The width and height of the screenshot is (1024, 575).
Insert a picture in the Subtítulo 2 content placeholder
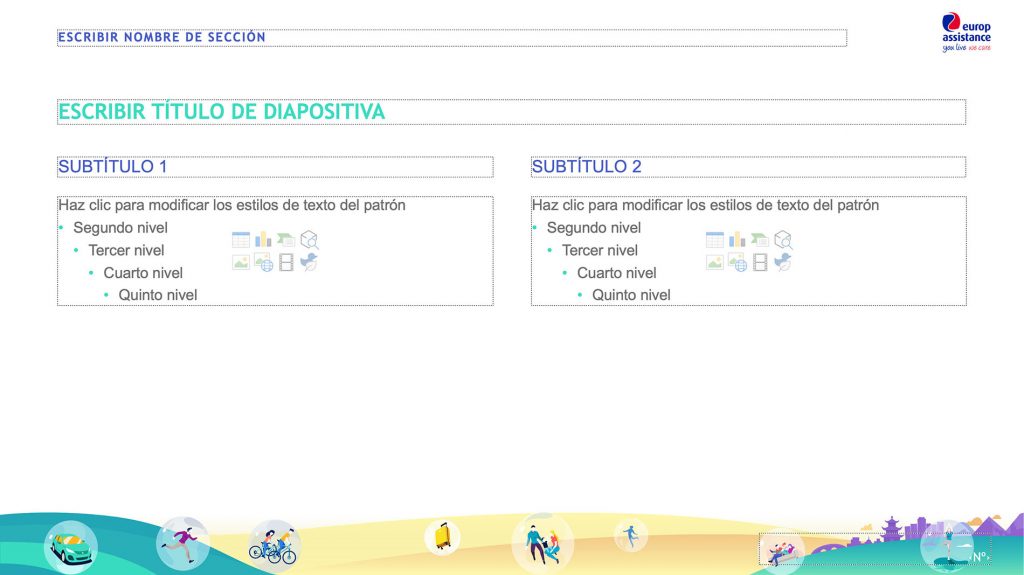point(714,263)
